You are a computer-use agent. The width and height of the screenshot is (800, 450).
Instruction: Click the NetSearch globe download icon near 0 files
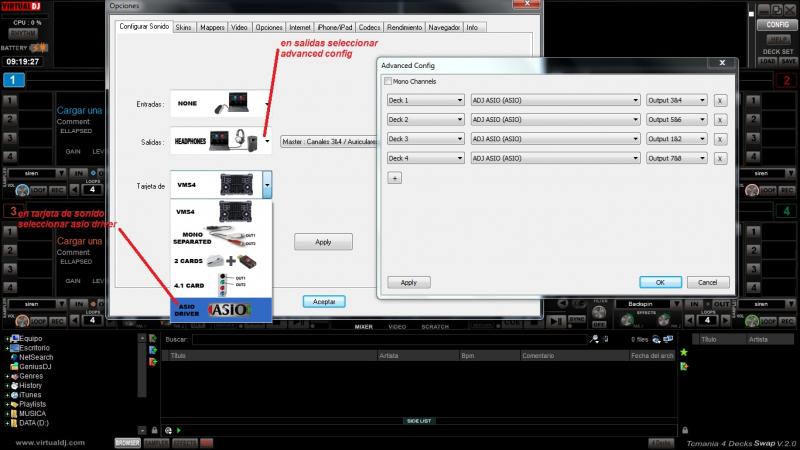click(x=657, y=339)
